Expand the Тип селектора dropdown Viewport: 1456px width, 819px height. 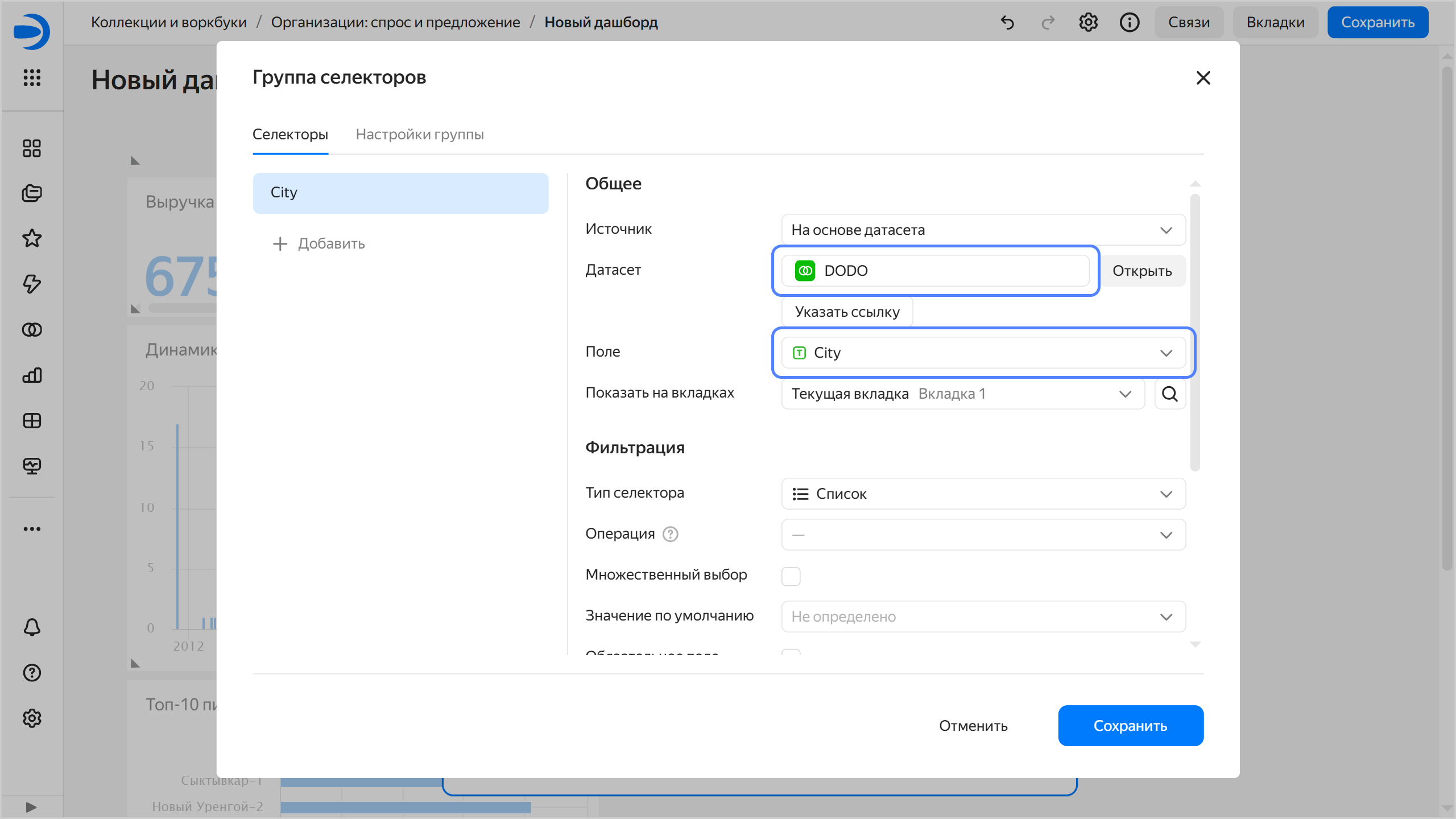coord(983,494)
